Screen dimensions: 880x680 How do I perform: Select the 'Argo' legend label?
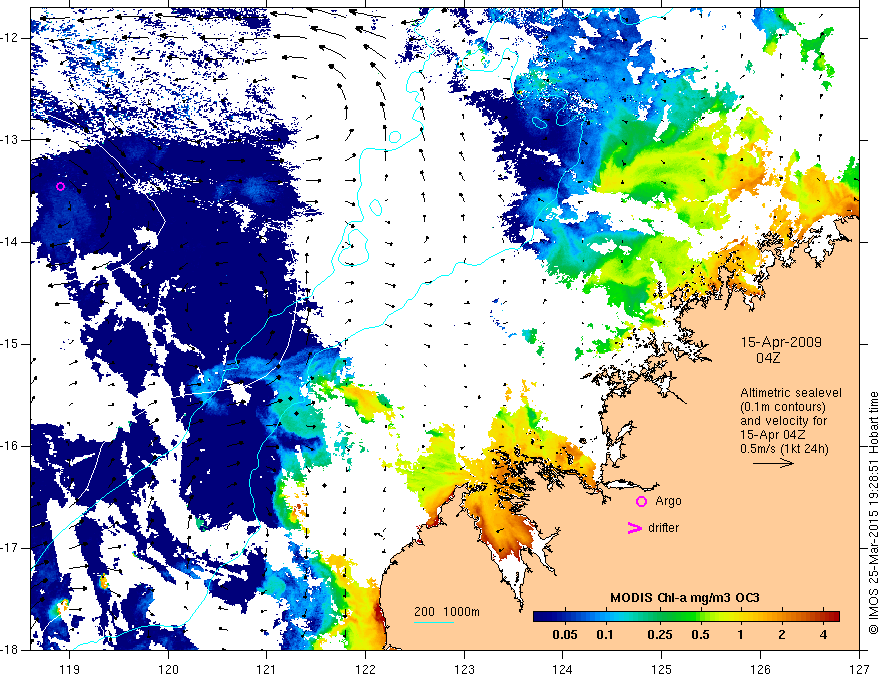(668, 501)
